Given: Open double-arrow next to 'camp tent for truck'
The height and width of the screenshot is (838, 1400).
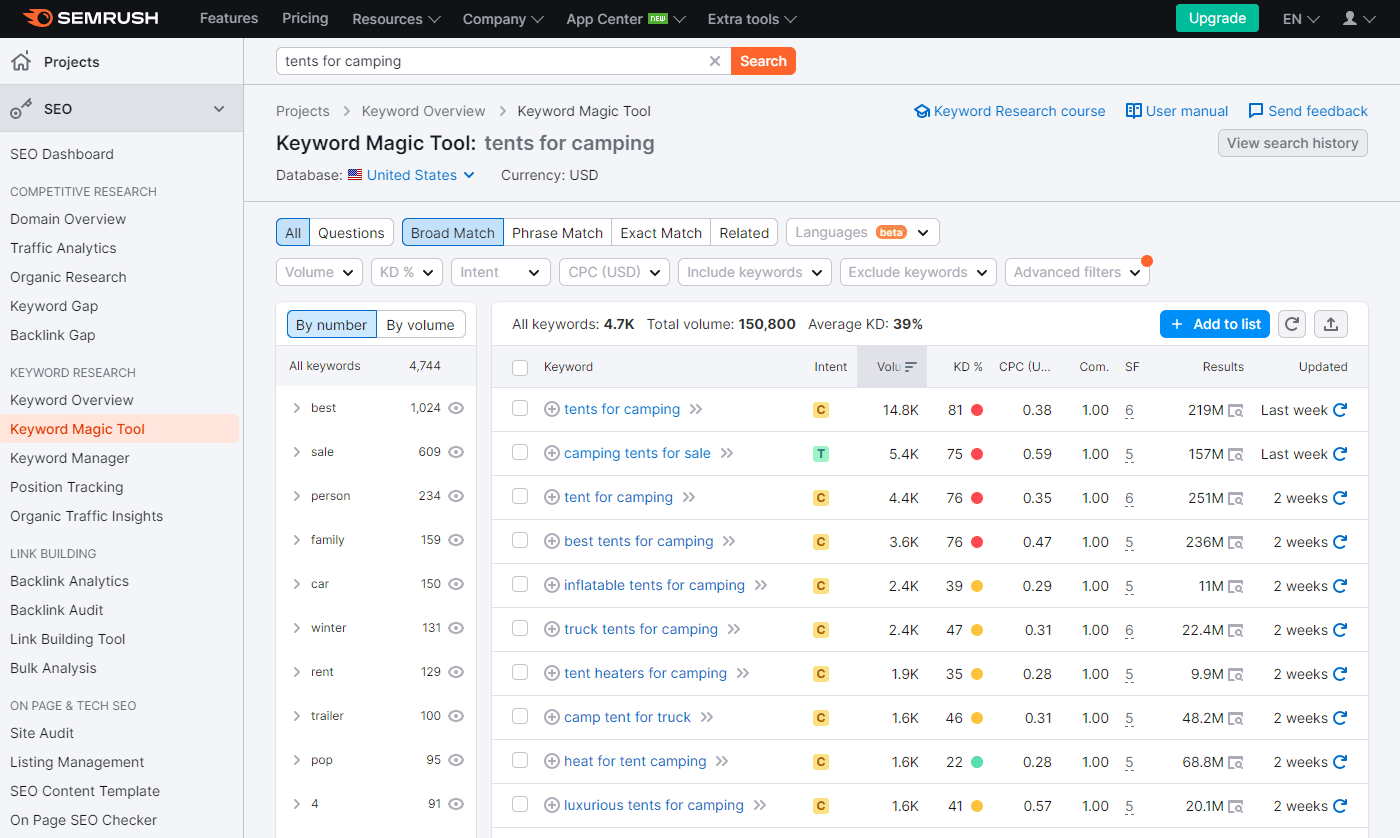Looking at the screenshot, I should 707,717.
